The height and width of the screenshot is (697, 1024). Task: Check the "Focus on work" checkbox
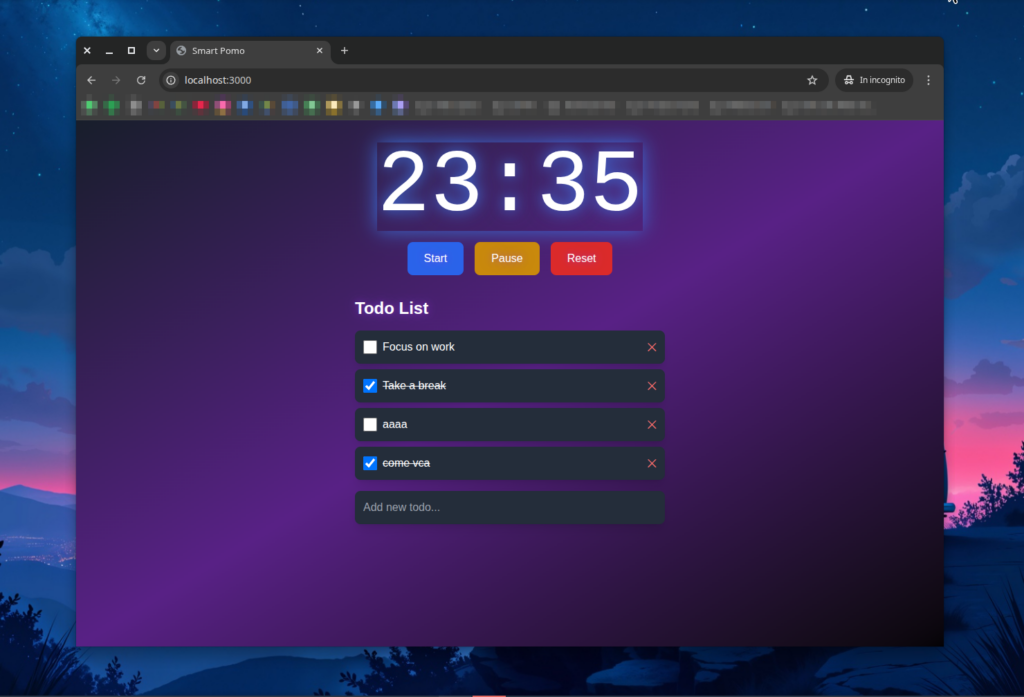[370, 347]
